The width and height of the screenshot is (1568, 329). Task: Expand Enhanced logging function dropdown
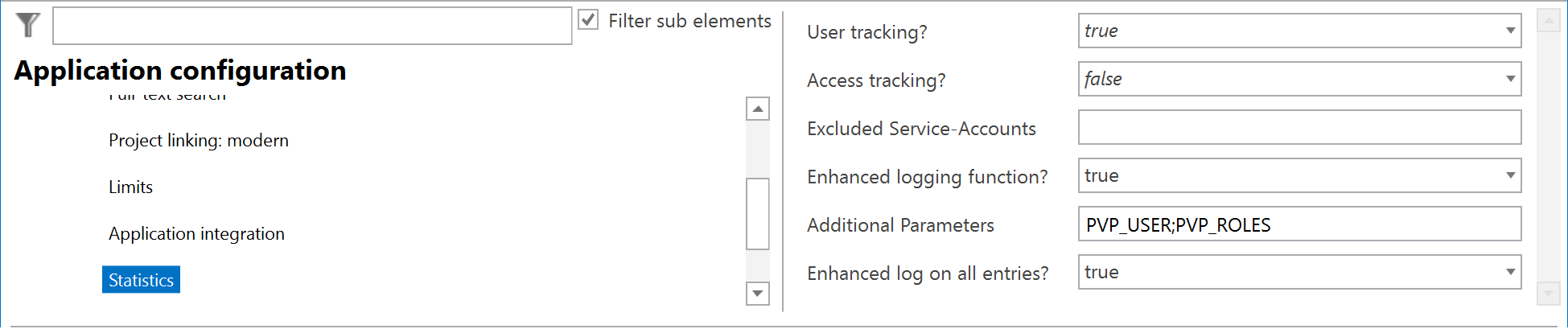click(1510, 176)
